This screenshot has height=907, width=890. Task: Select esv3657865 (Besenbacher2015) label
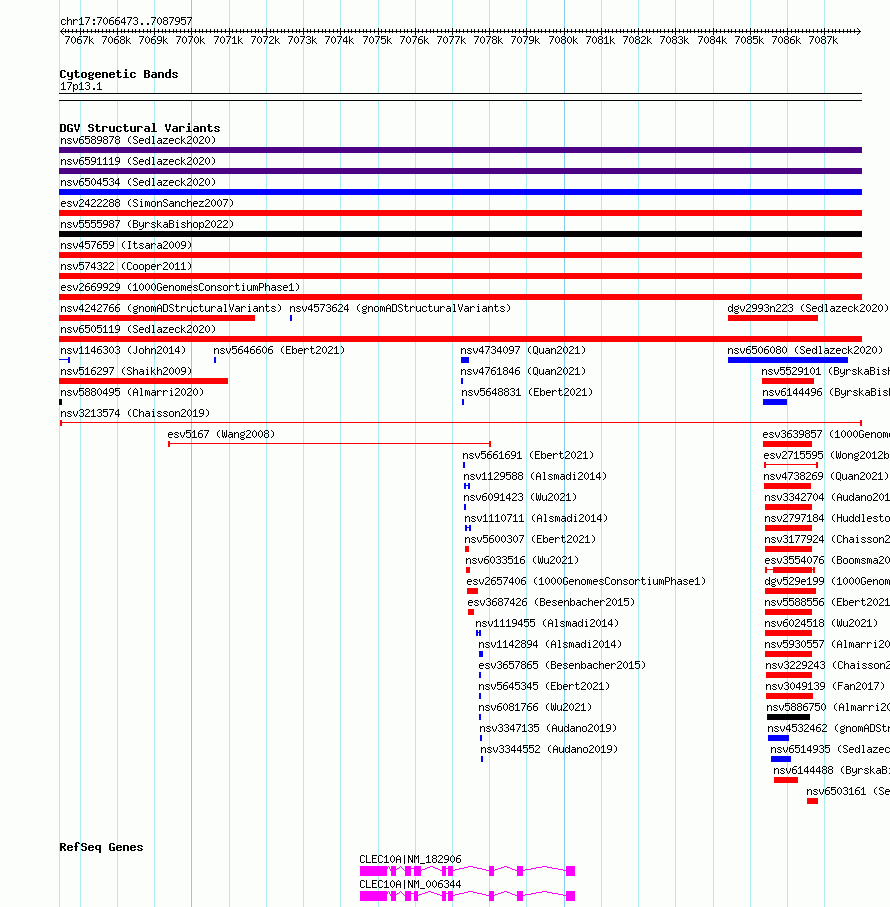[562, 666]
